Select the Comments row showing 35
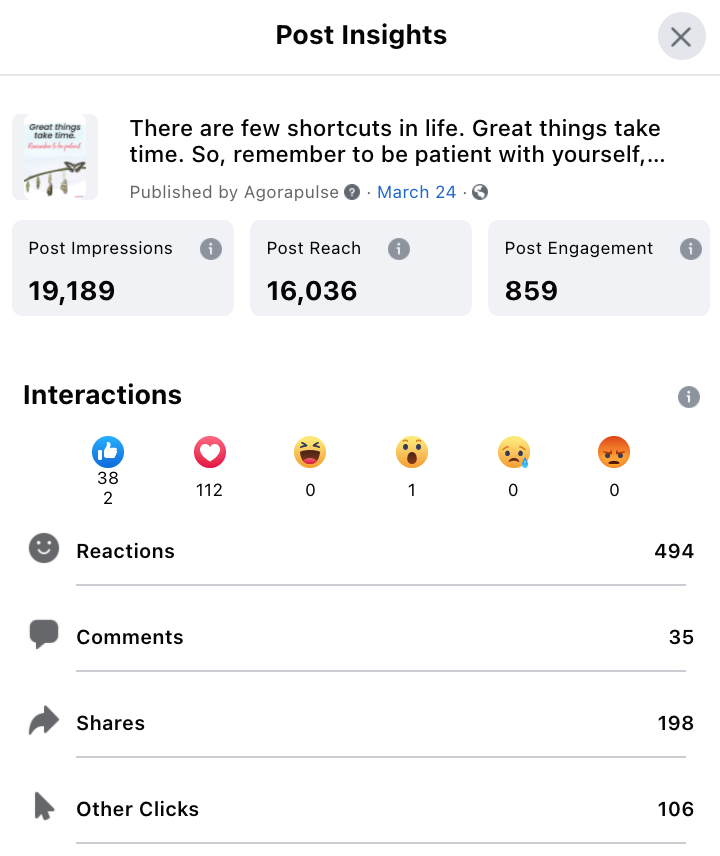 pos(360,637)
